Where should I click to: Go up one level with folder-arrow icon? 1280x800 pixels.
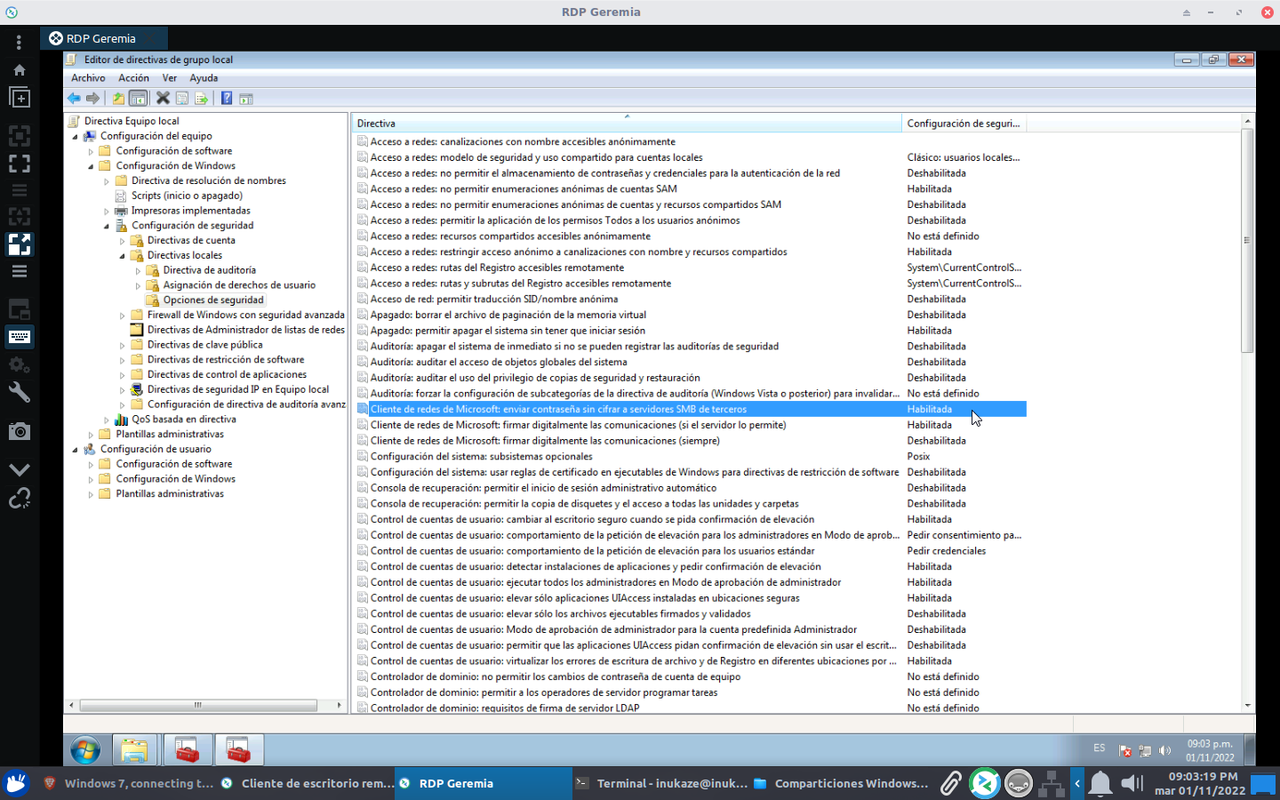(x=119, y=98)
